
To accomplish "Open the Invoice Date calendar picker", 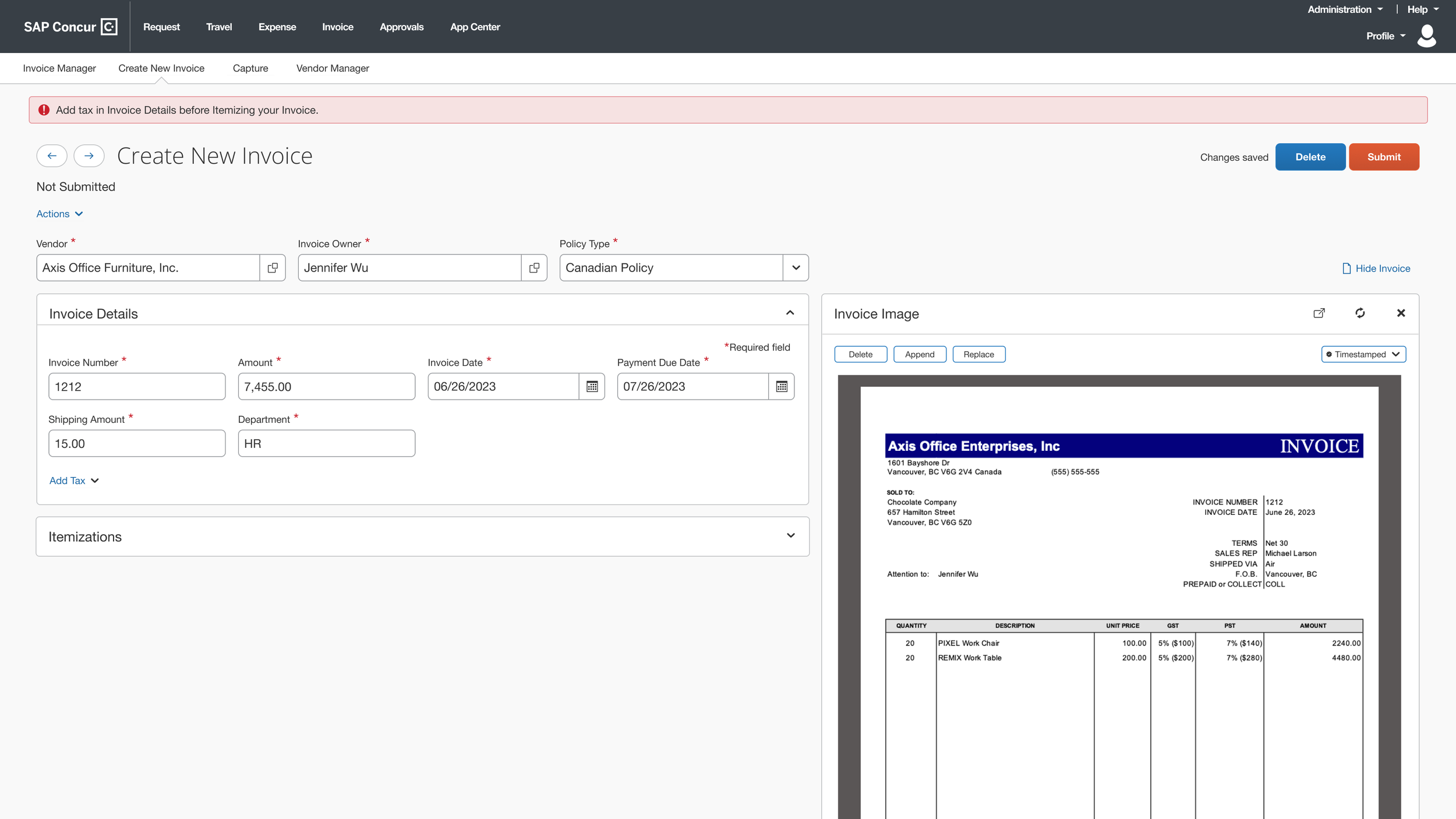I will tap(592, 387).
